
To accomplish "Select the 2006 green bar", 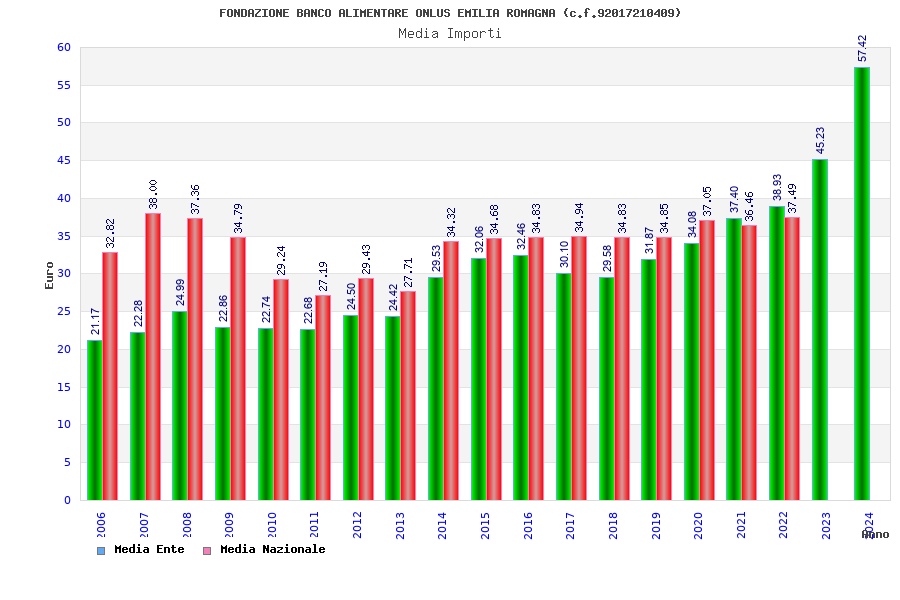I will [x=95, y=420].
